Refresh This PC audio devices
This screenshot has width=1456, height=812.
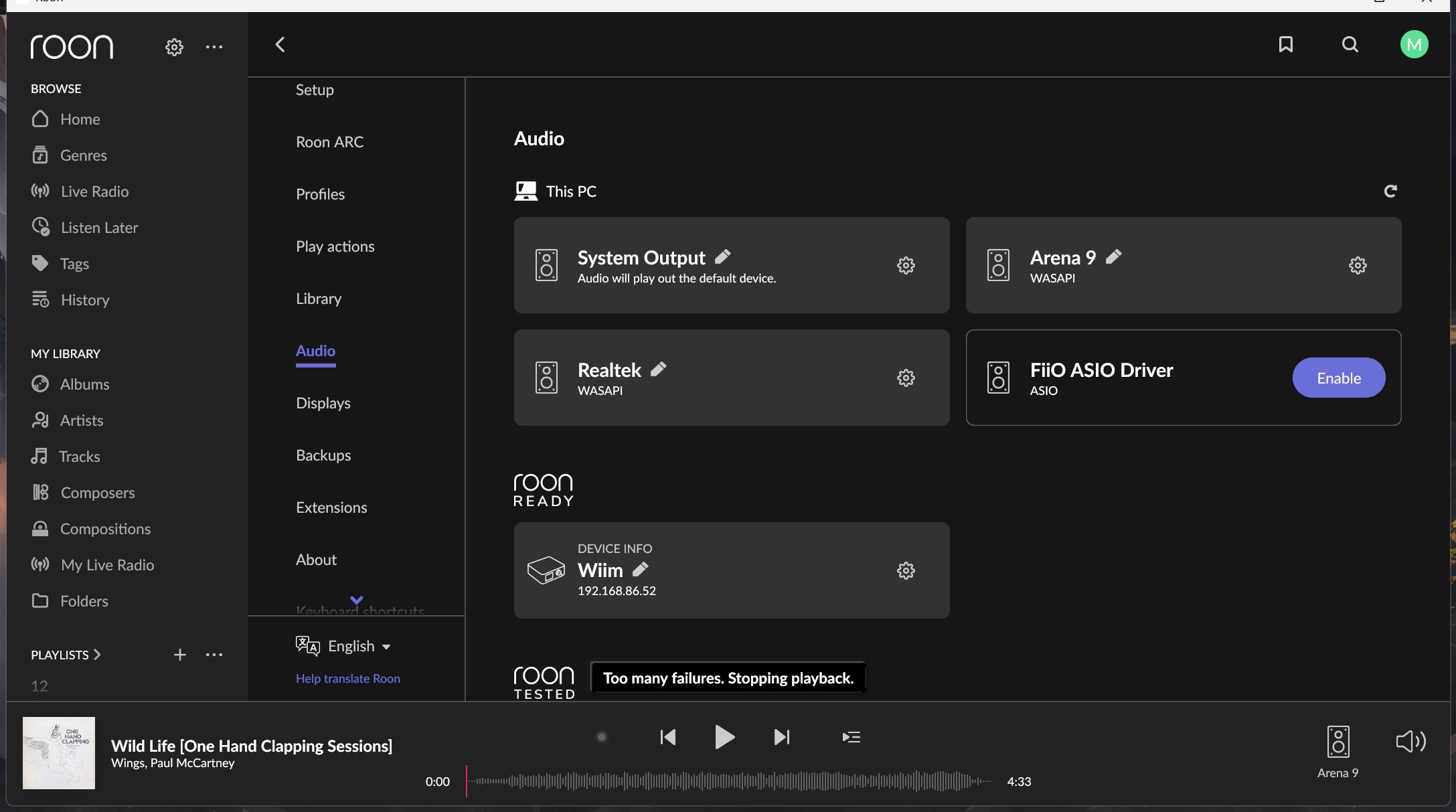(1390, 191)
